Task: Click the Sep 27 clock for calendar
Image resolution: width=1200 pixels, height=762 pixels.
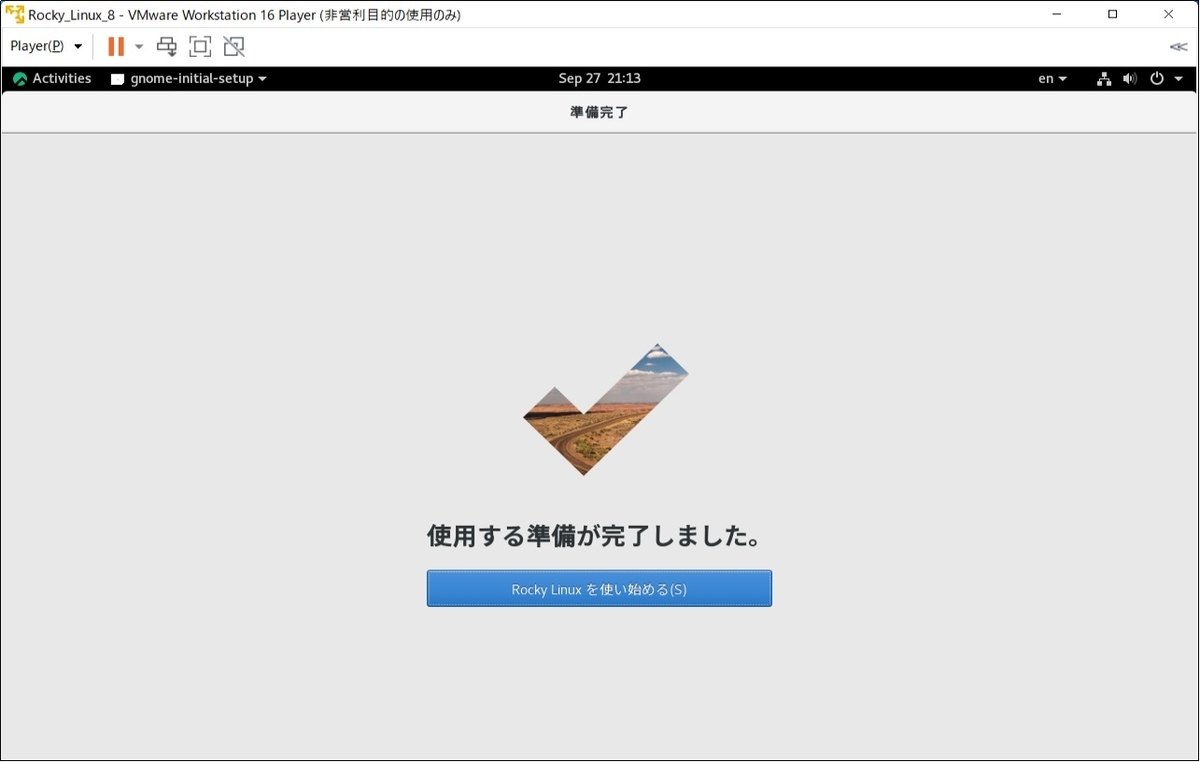Action: (x=599, y=78)
